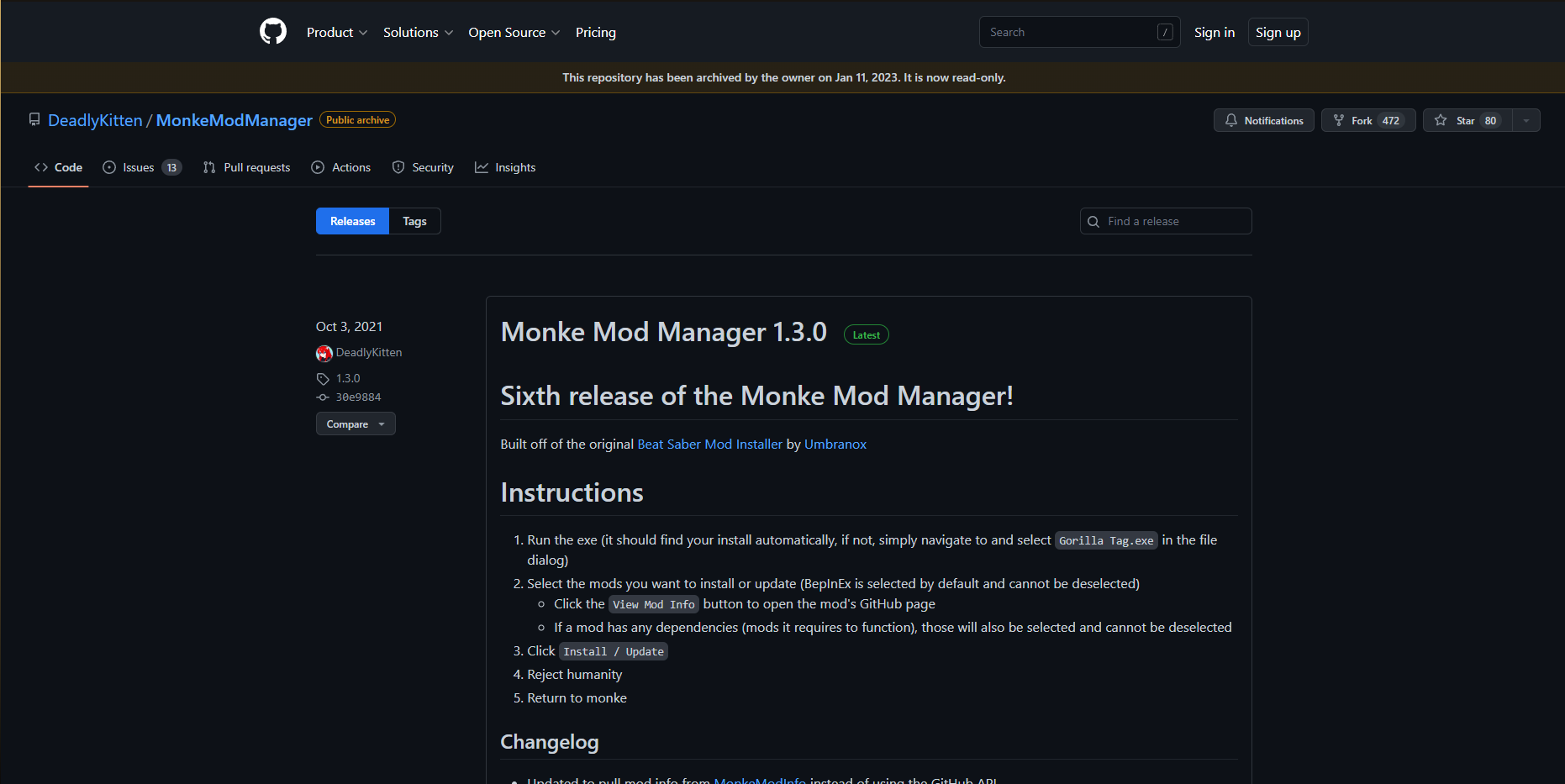The height and width of the screenshot is (784, 1565).
Task: Click the GitHub logo icon
Action: (x=273, y=32)
